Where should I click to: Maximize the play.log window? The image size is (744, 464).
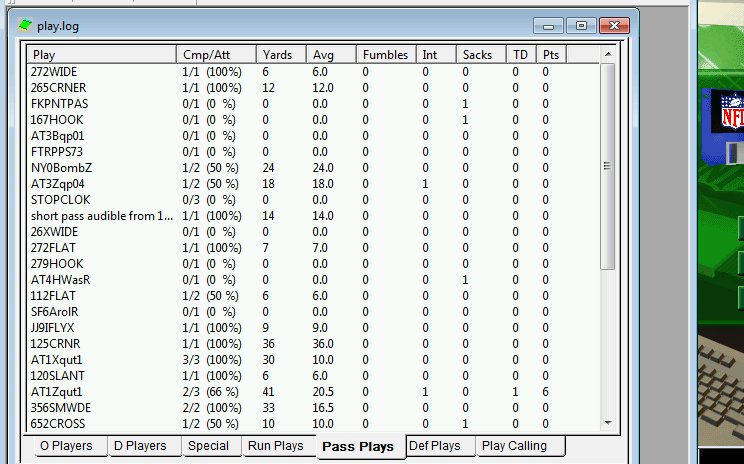coord(581,25)
